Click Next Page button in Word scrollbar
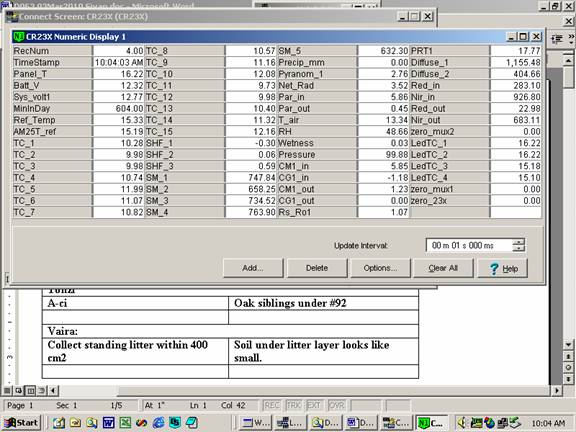 (x=568, y=379)
